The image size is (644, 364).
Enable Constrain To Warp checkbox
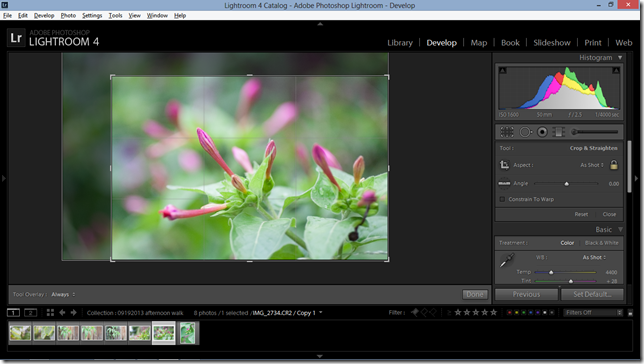(x=502, y=199)
